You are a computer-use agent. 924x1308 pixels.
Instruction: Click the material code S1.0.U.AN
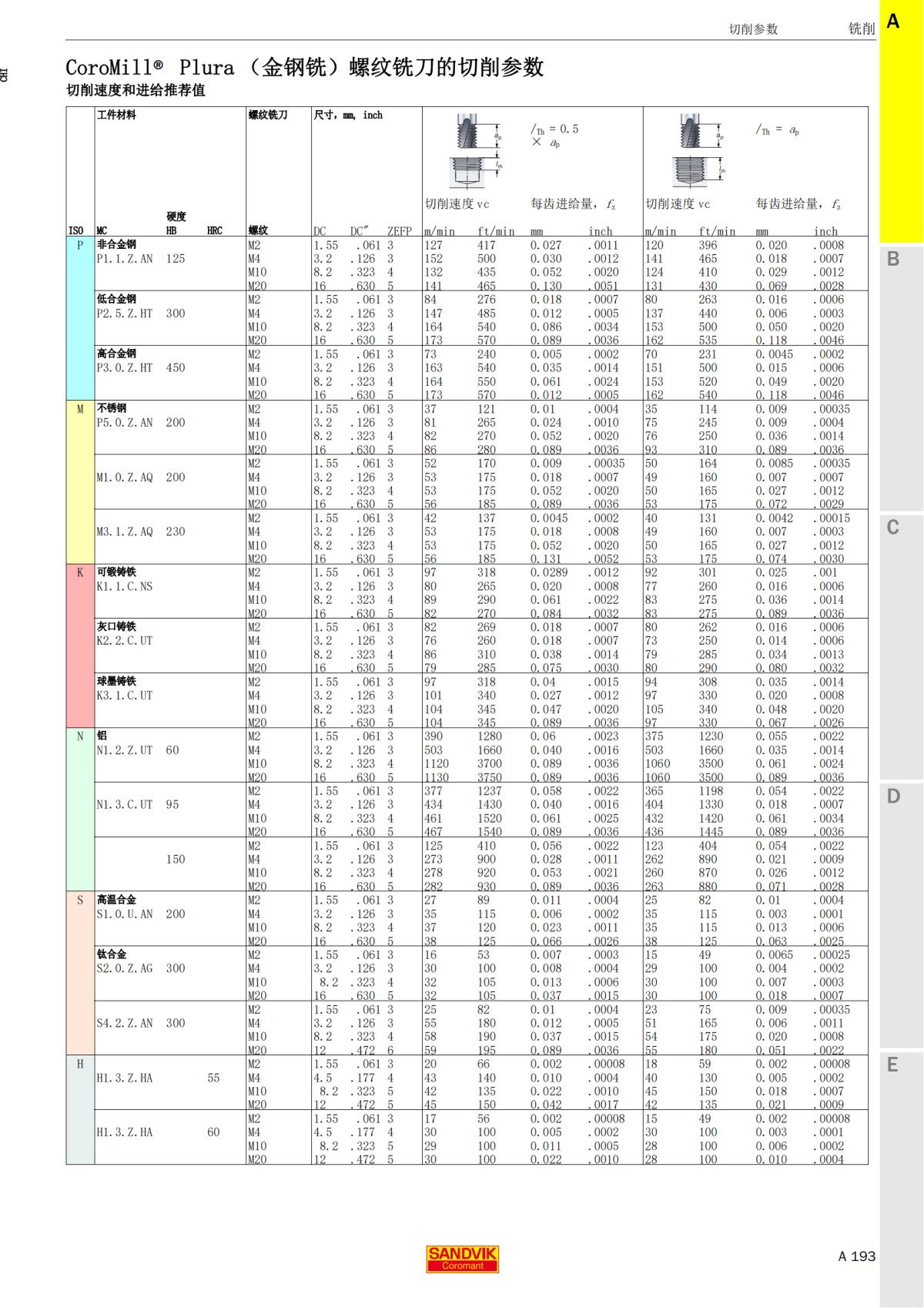125,914
